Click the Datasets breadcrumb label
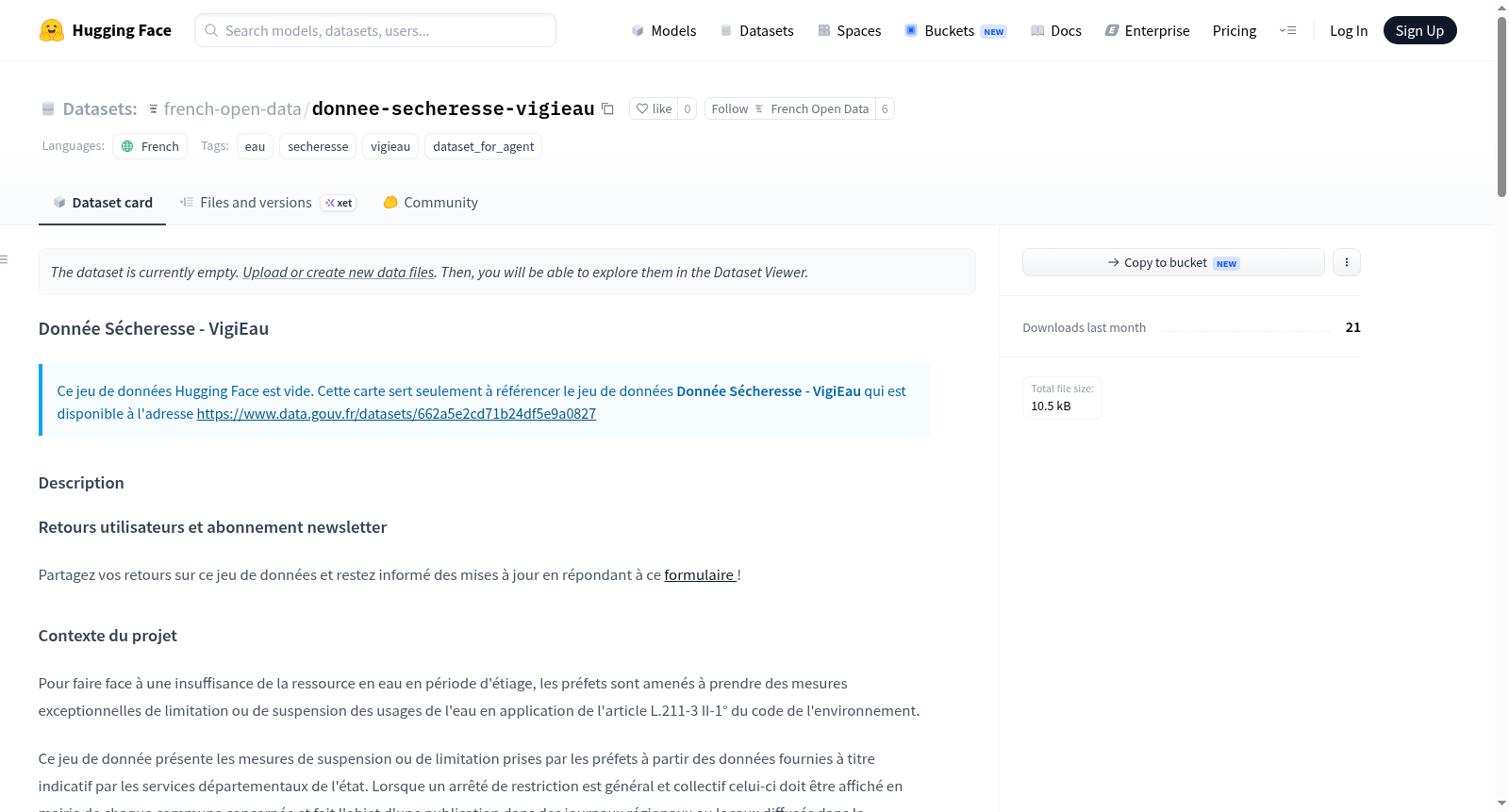Image resolution: width=1509 pixels, height=812 pixels. coord(100,108)
